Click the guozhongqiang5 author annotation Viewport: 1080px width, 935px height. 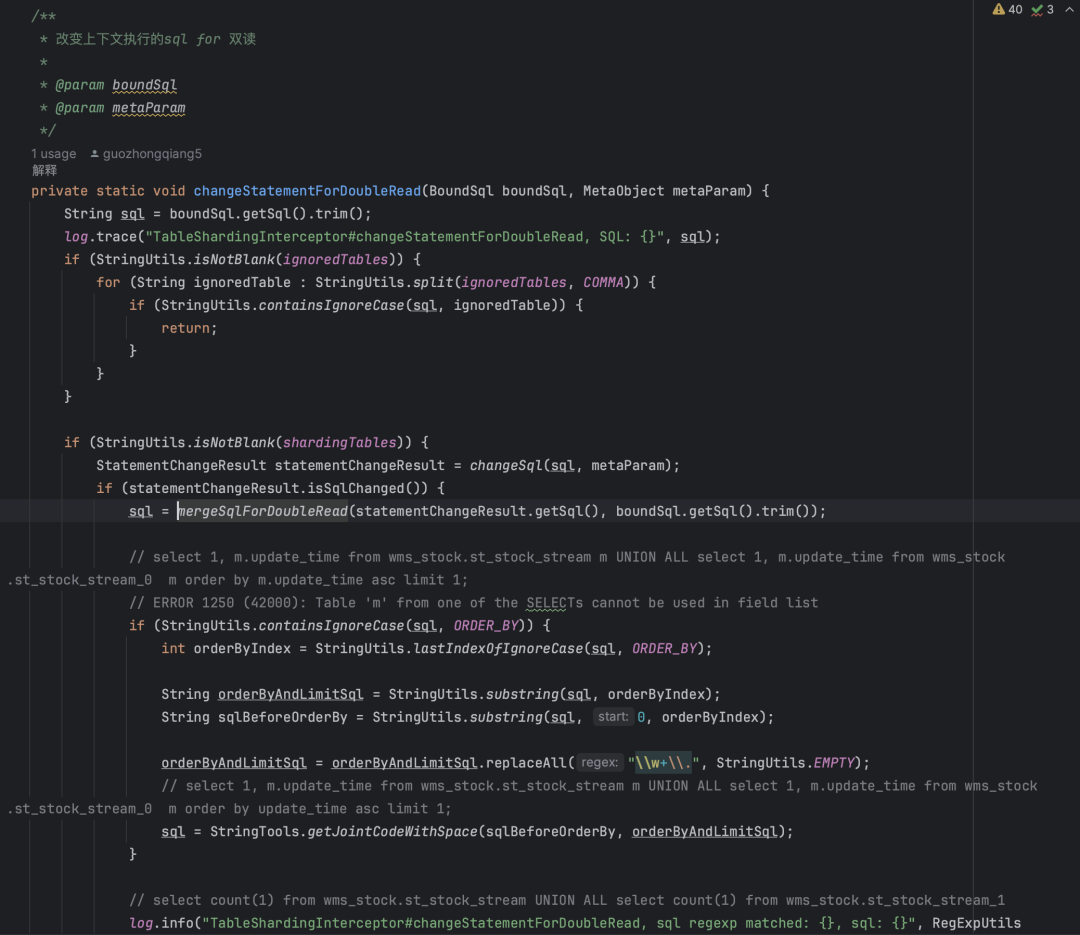[152, 154]
